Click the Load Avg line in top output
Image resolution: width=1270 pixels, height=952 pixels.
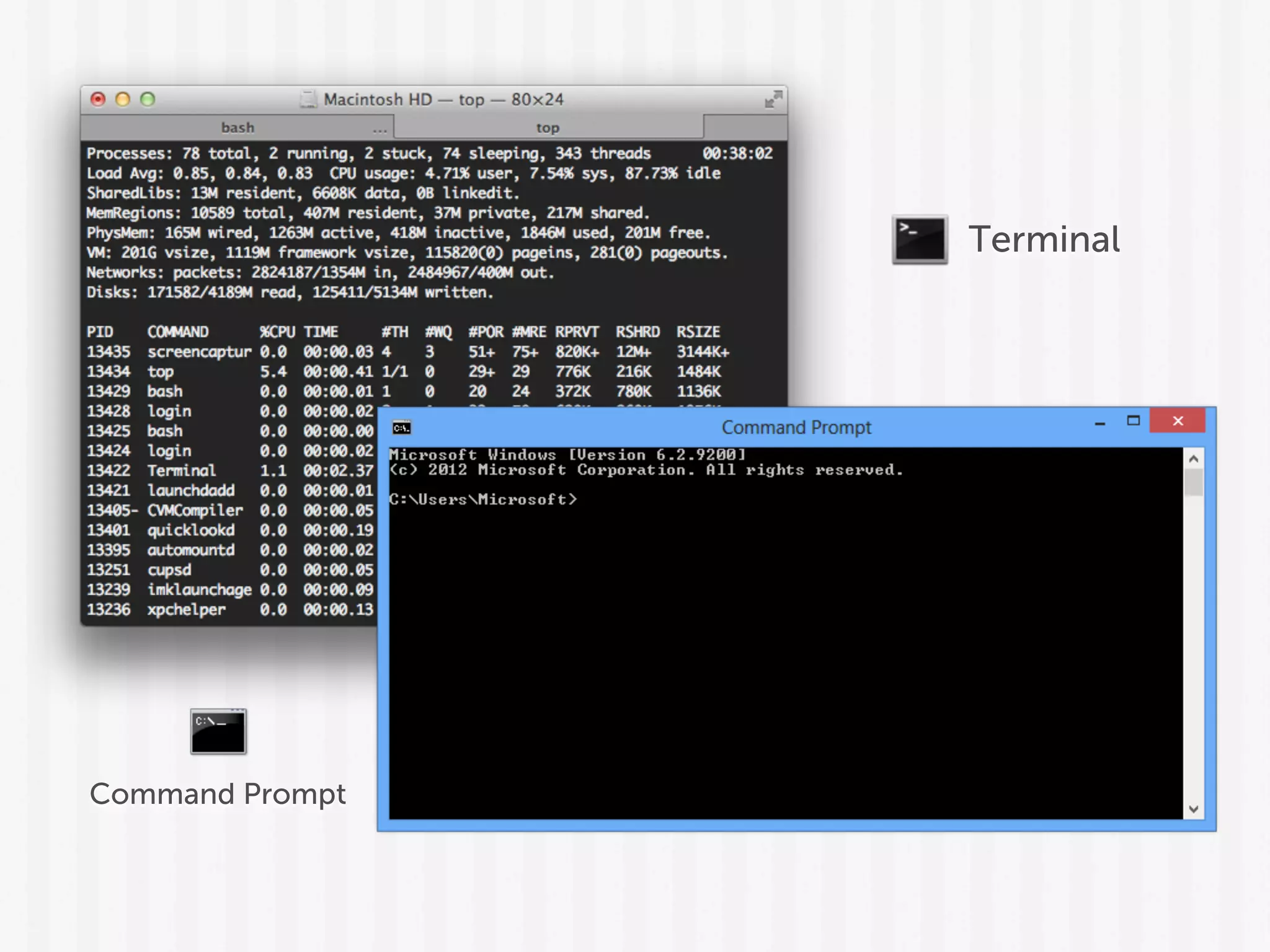[x=404, y=174]
